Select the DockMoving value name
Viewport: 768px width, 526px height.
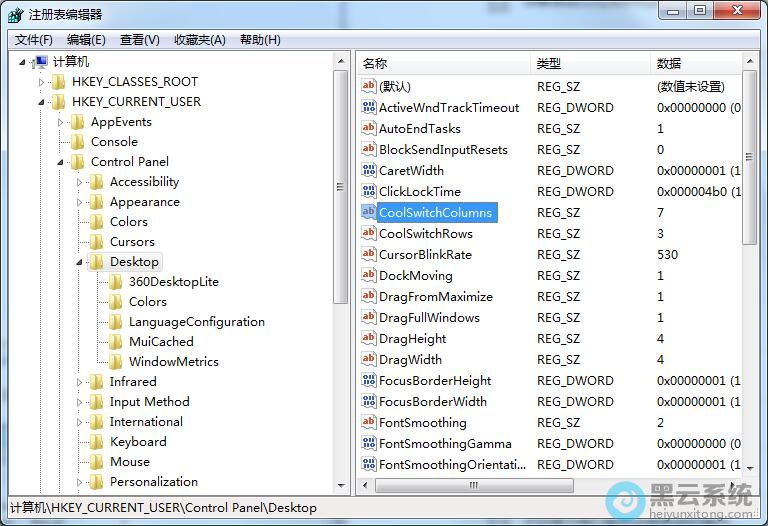coord(416,276)
